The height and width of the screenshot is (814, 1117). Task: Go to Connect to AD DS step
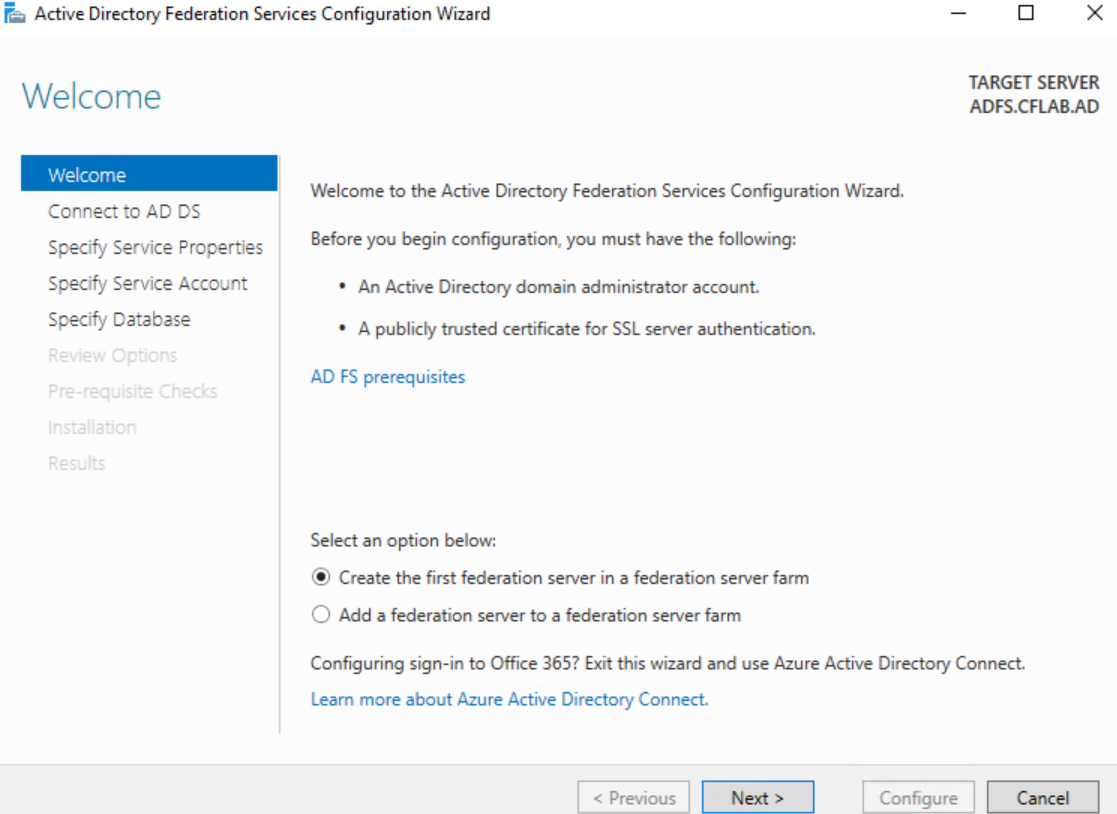pos(124,212)
